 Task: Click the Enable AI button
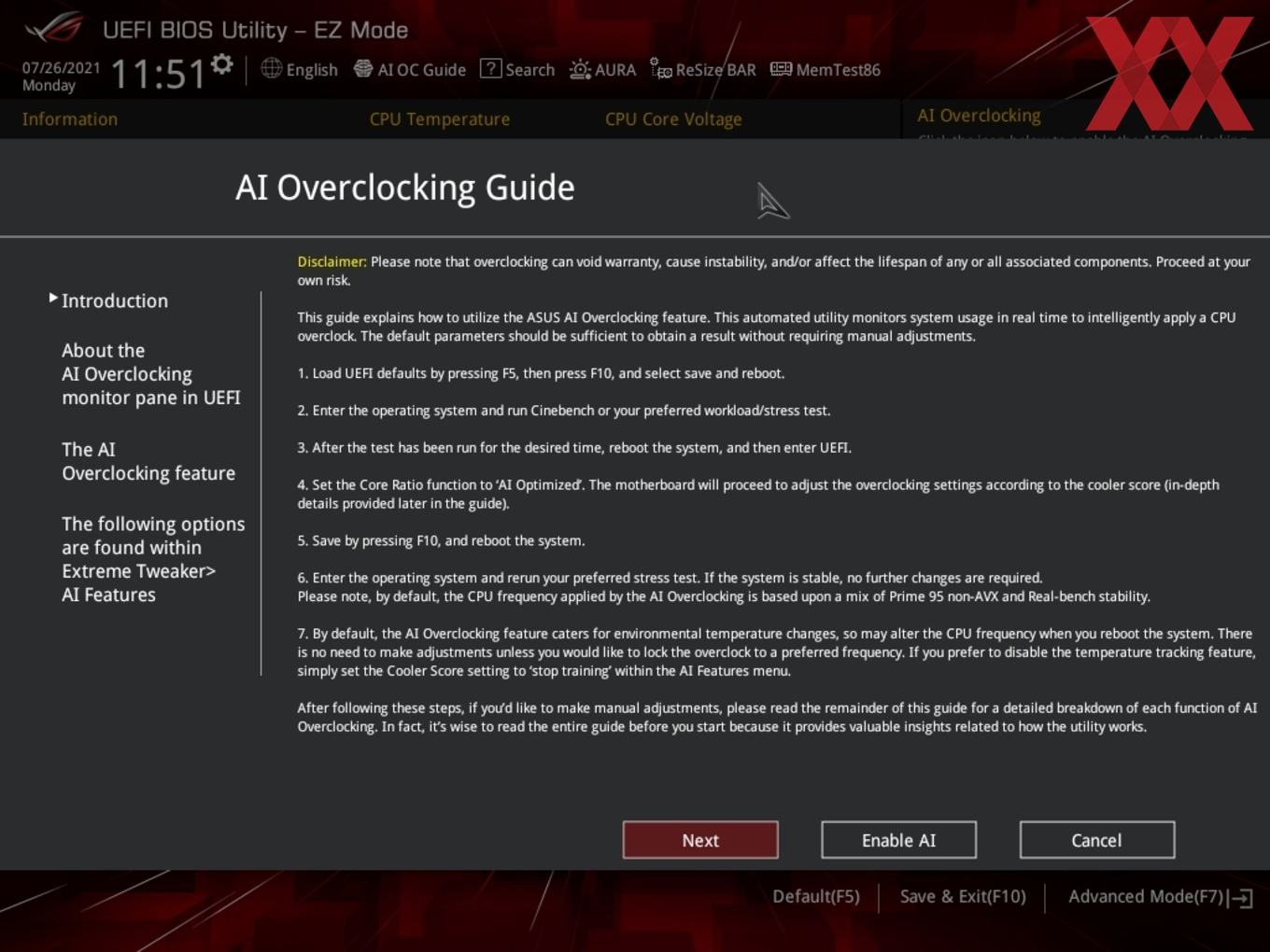click(x=898, y=840)
